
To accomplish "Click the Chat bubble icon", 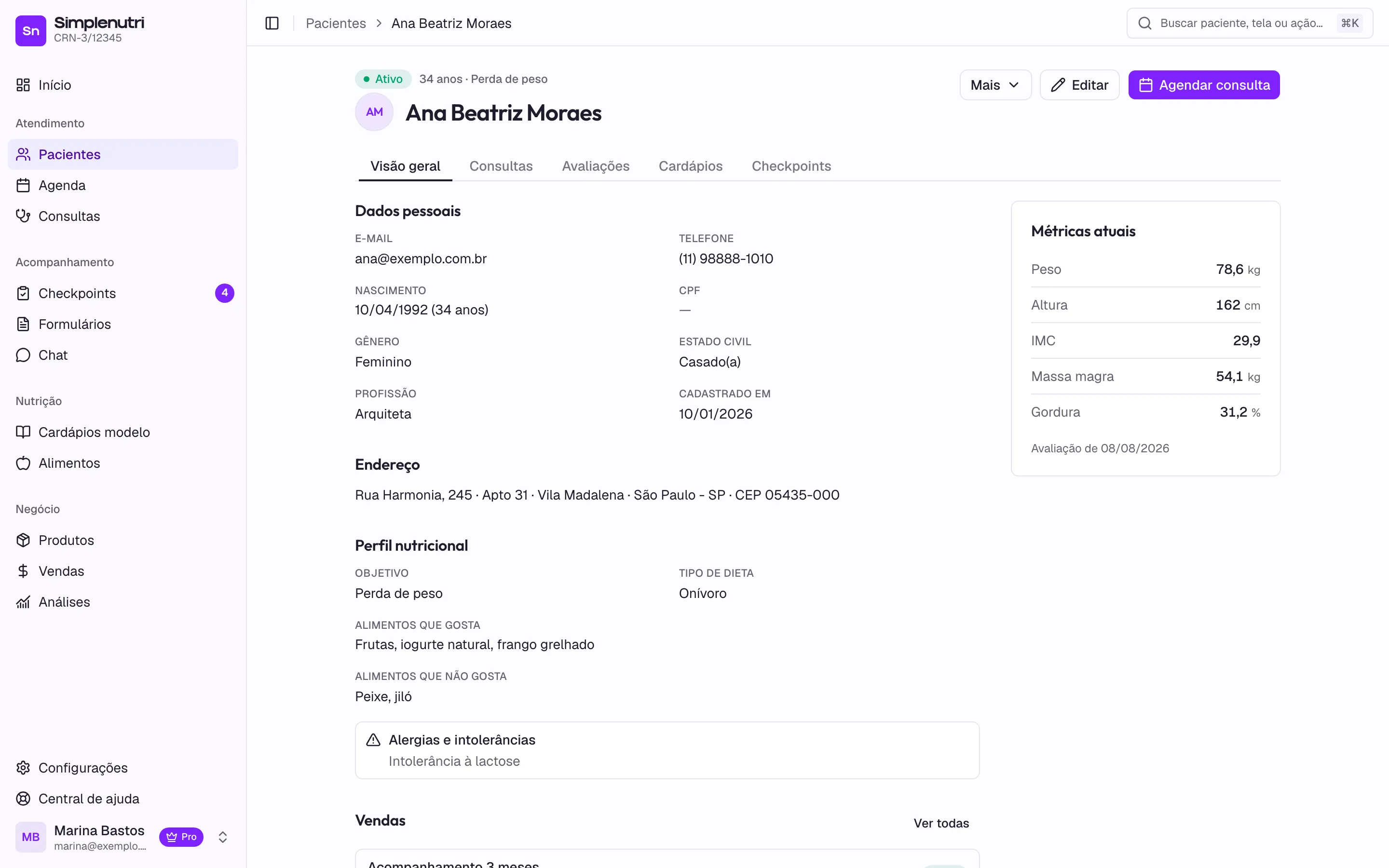I will (x=23, y=355).
